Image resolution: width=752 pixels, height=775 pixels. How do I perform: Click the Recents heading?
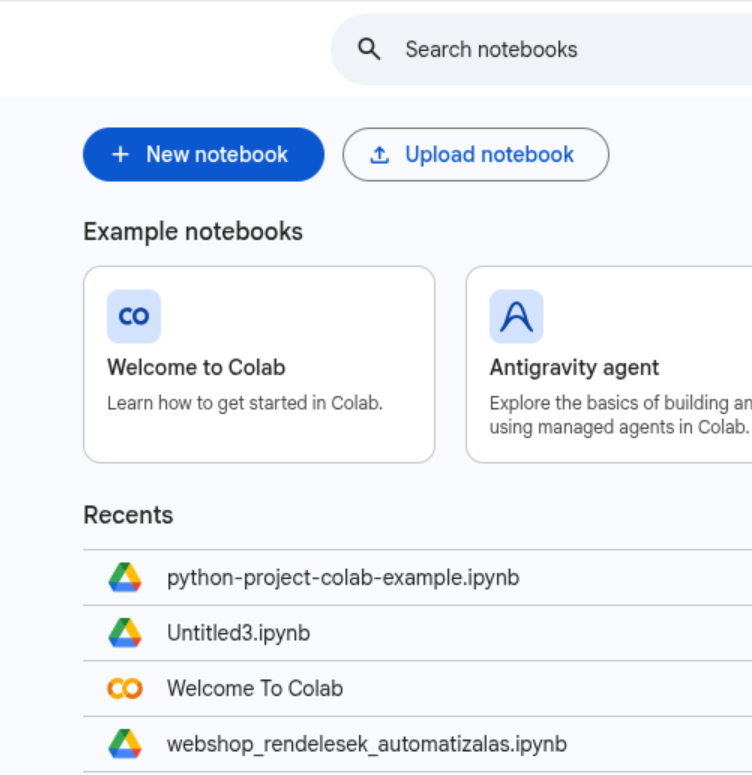pos(128,515)
